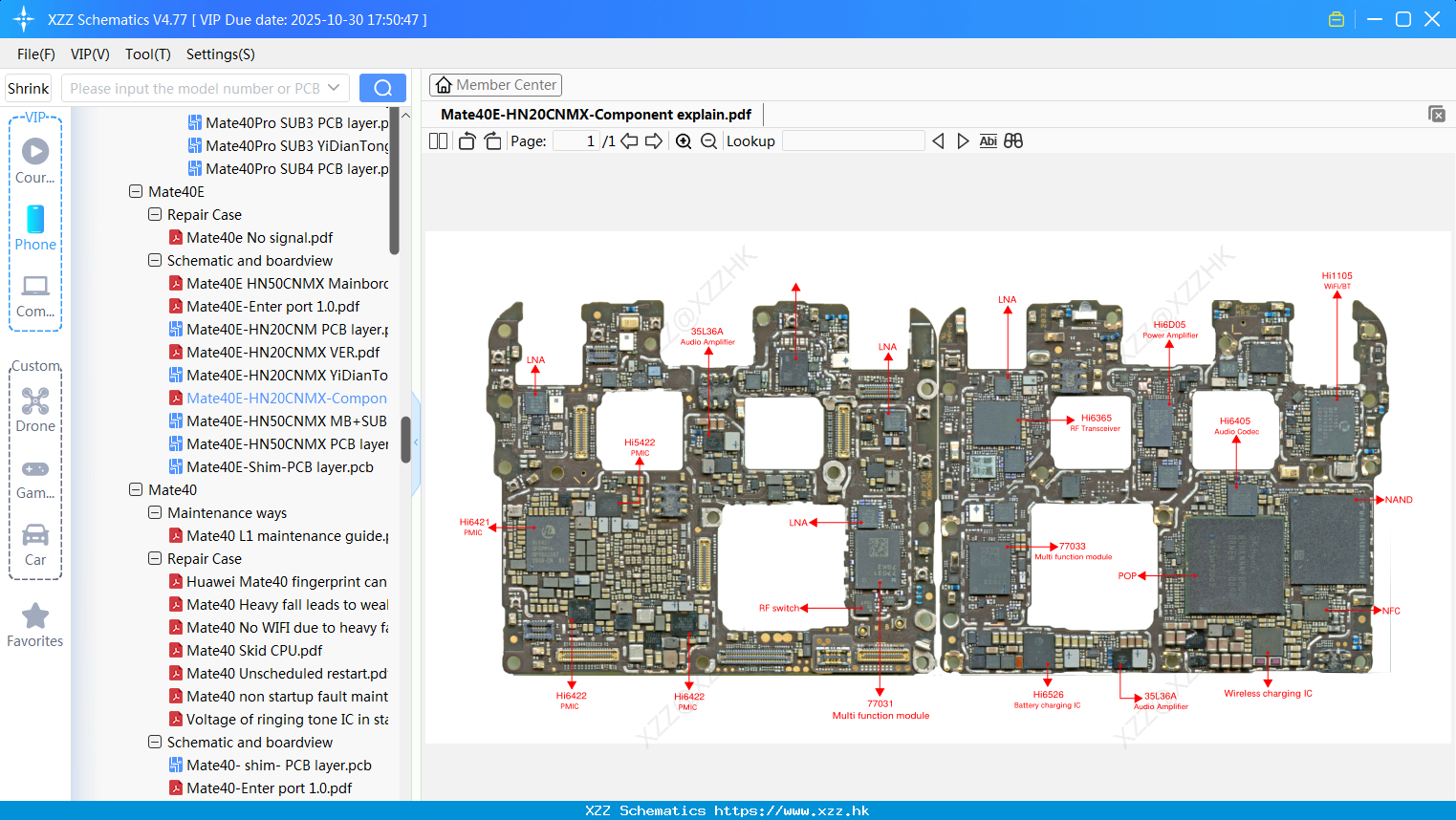This screenshot has height=820, width=1456.
Task: Click the restore panel icon at top right
Action: (1437, 114)
